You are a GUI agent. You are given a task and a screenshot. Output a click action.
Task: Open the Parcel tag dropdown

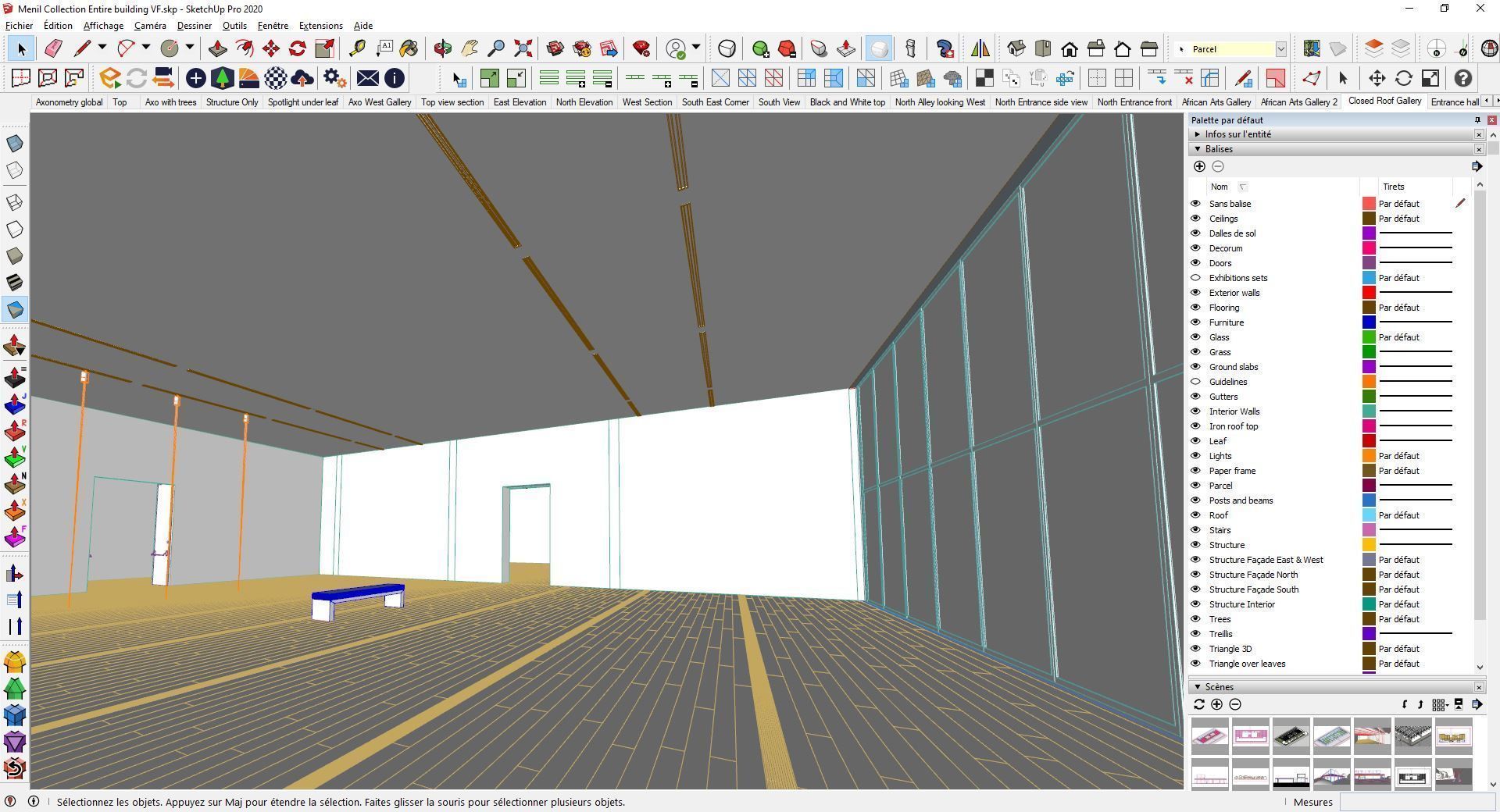click(x=1280, y=48)
